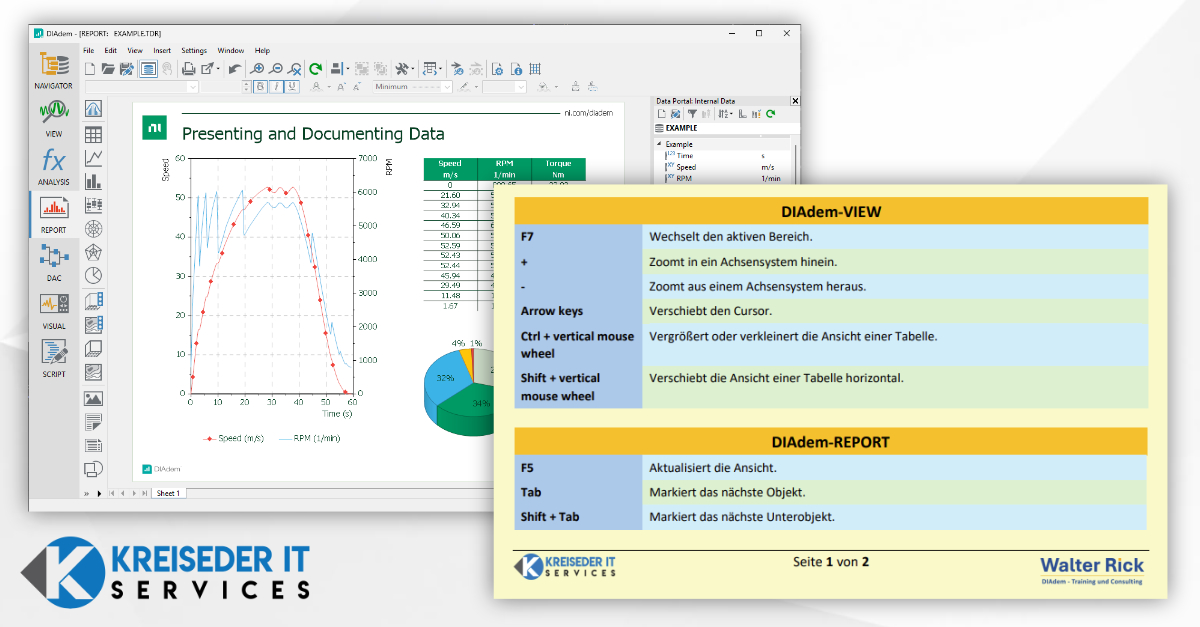The width and height of the screenshot is (1200, 627).
Task: Select the polar plot group icon
Action: 93,229
